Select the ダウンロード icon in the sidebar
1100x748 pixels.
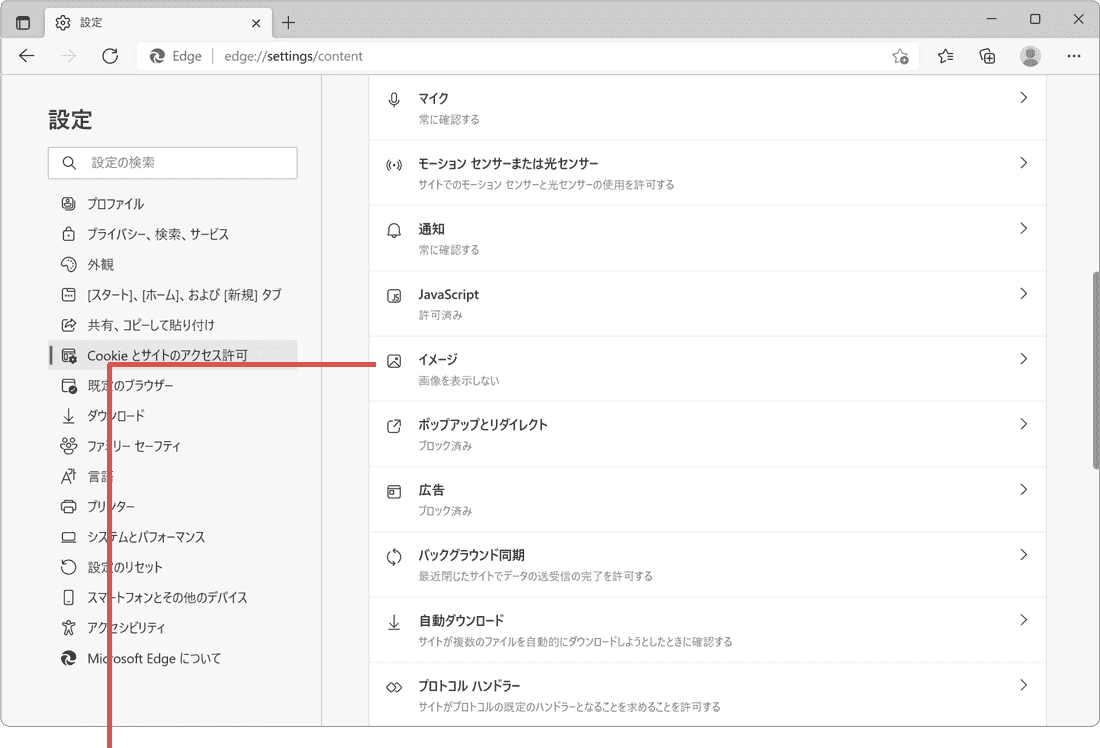[x=68, y=415]
